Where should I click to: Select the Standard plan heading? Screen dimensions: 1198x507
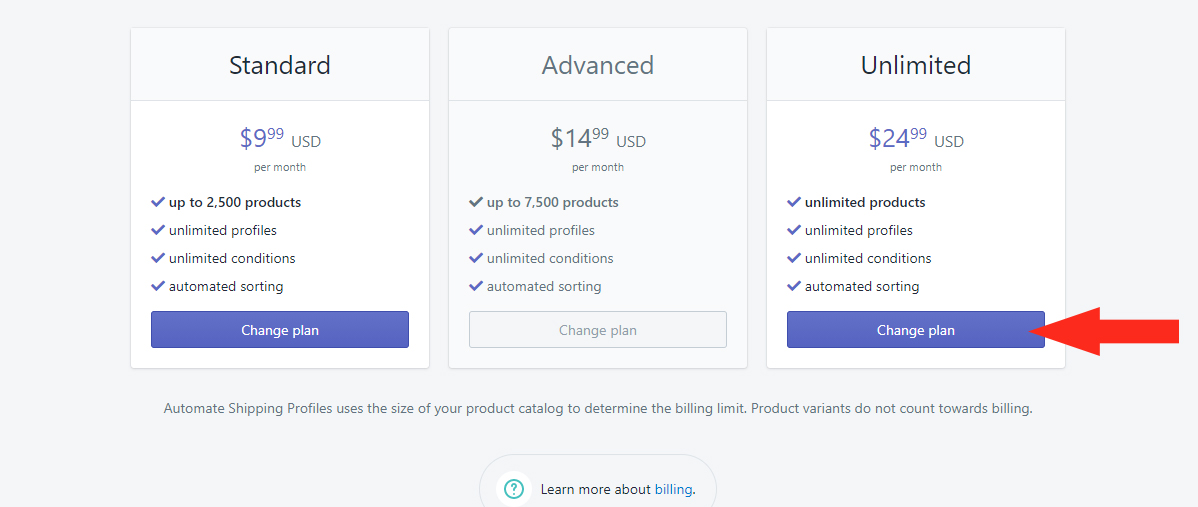(x=280, y=65)
